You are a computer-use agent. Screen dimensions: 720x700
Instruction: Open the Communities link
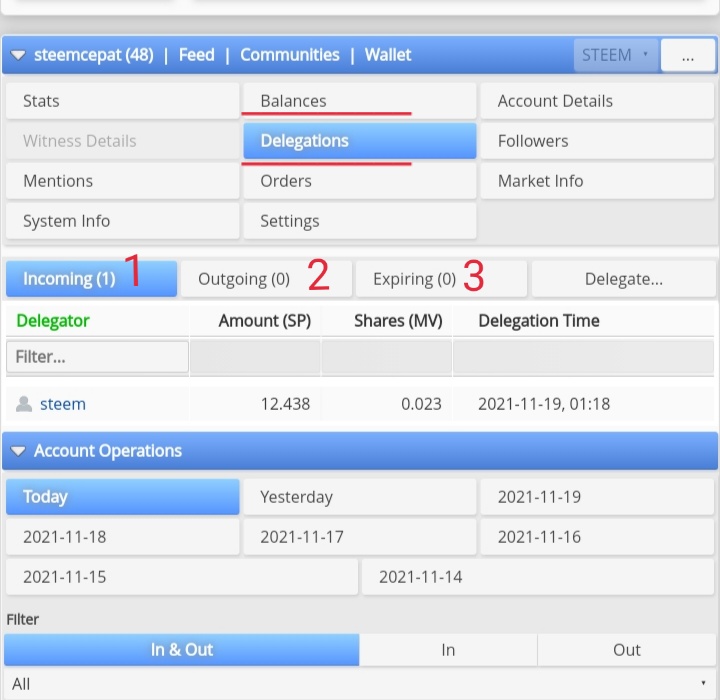tap(290, 55)
